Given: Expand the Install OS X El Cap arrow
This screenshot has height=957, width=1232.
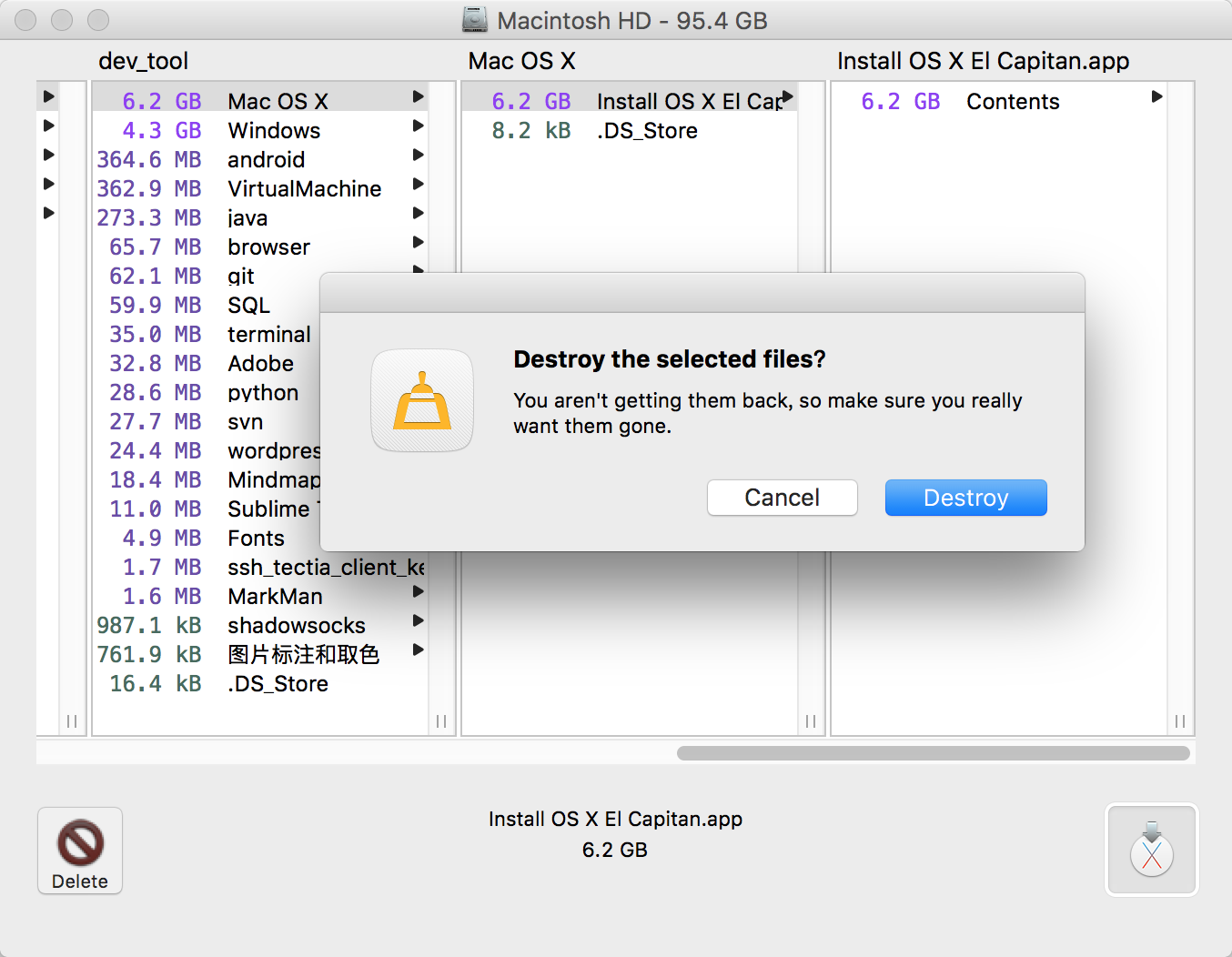Looking at the screenshot, I should (788, 96).
